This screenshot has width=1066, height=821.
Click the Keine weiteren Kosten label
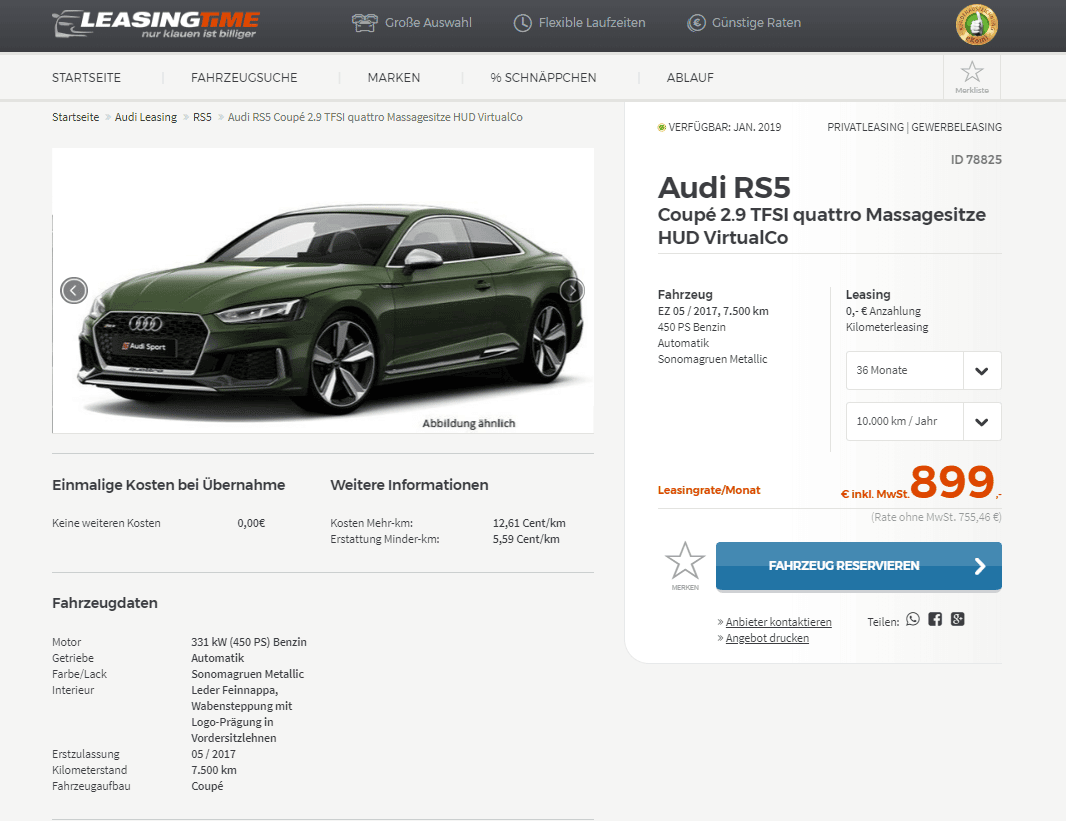pos(106,523)
